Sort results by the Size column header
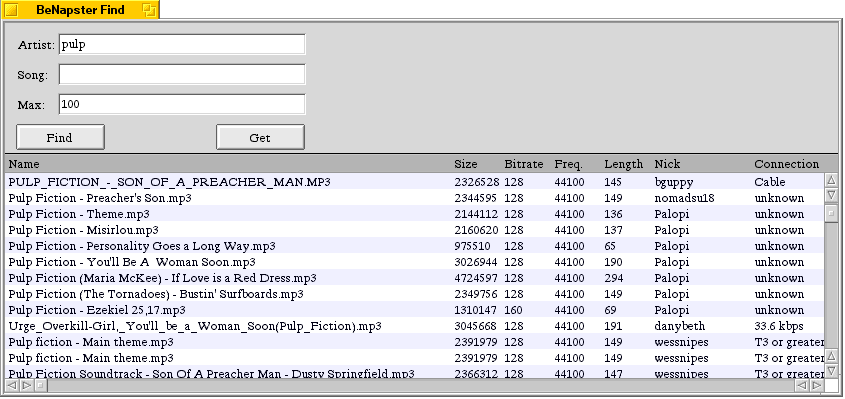Image resolution: width=845 pixels, height=399 pixels. [466, 164]
